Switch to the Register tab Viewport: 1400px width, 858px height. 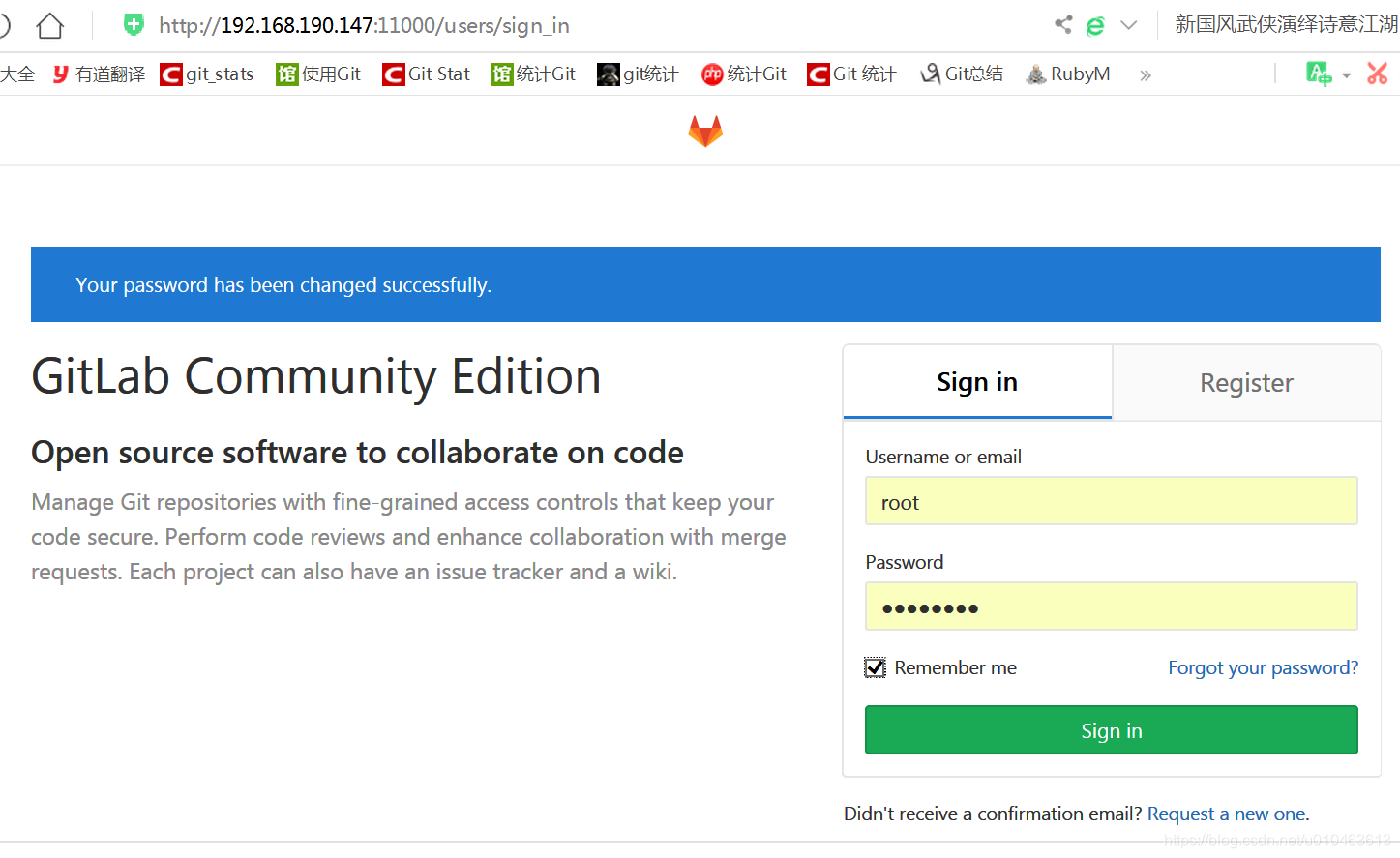pos(1246,383)
